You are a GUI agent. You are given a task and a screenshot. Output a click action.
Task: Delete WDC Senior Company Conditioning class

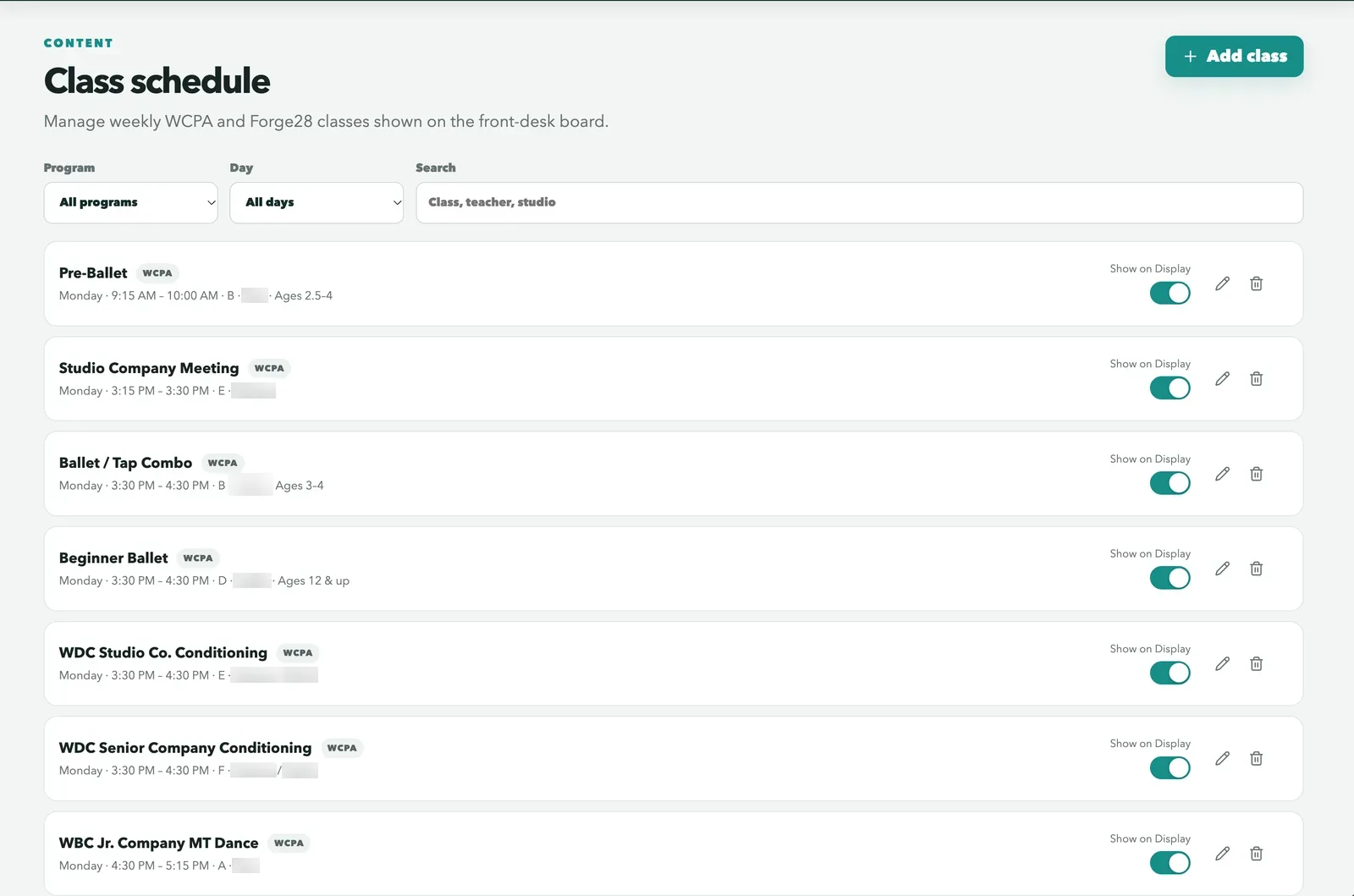pos(1256,759)
